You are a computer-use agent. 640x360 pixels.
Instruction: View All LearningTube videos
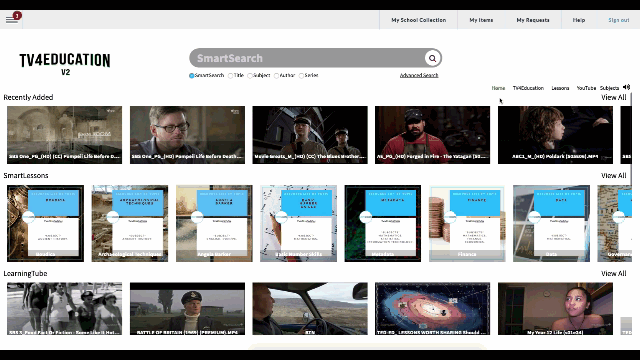coord(613,273)
